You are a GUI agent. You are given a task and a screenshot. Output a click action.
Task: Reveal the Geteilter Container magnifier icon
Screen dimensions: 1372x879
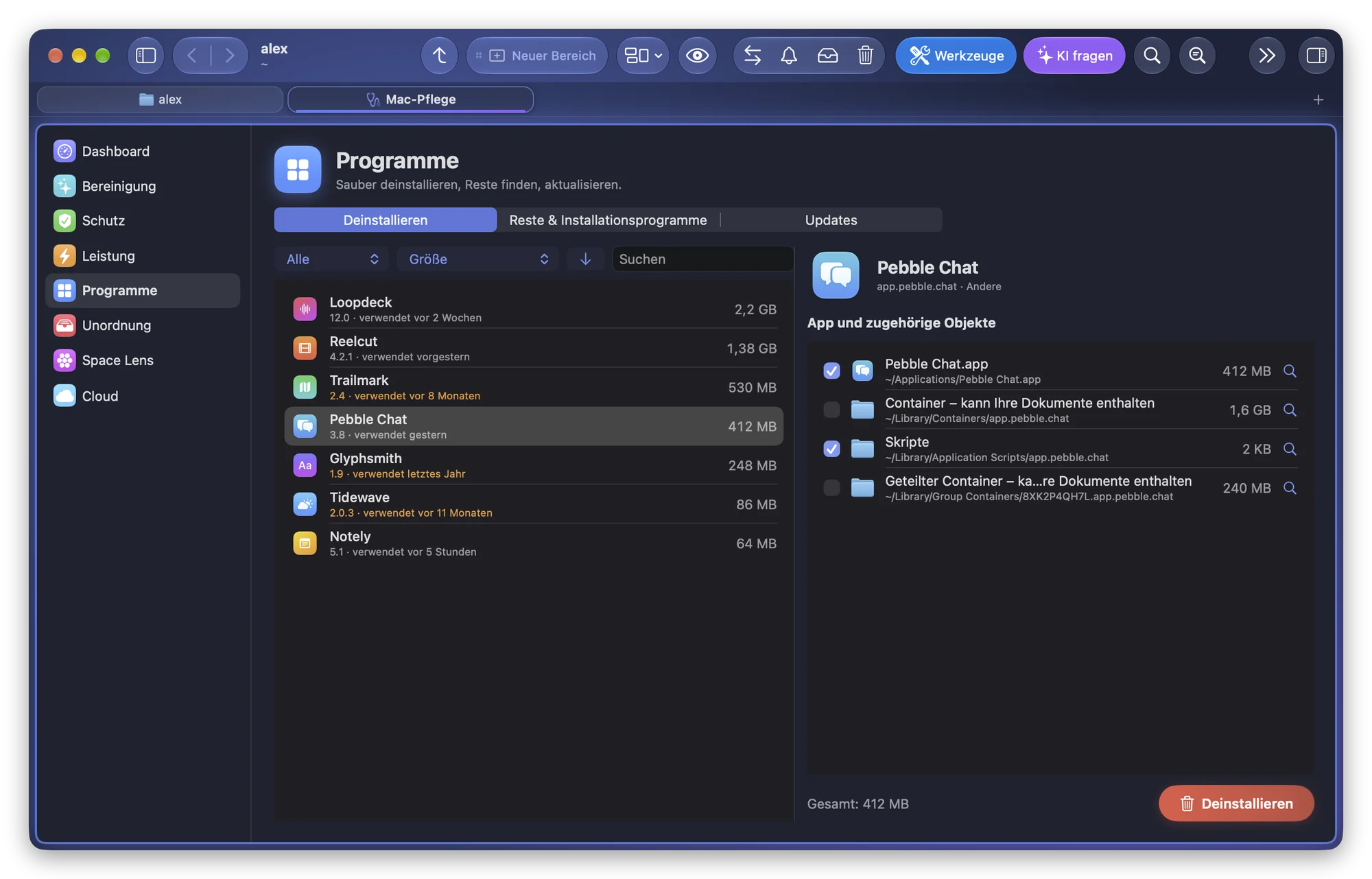pyautogui.click(x=1290, y=489)
